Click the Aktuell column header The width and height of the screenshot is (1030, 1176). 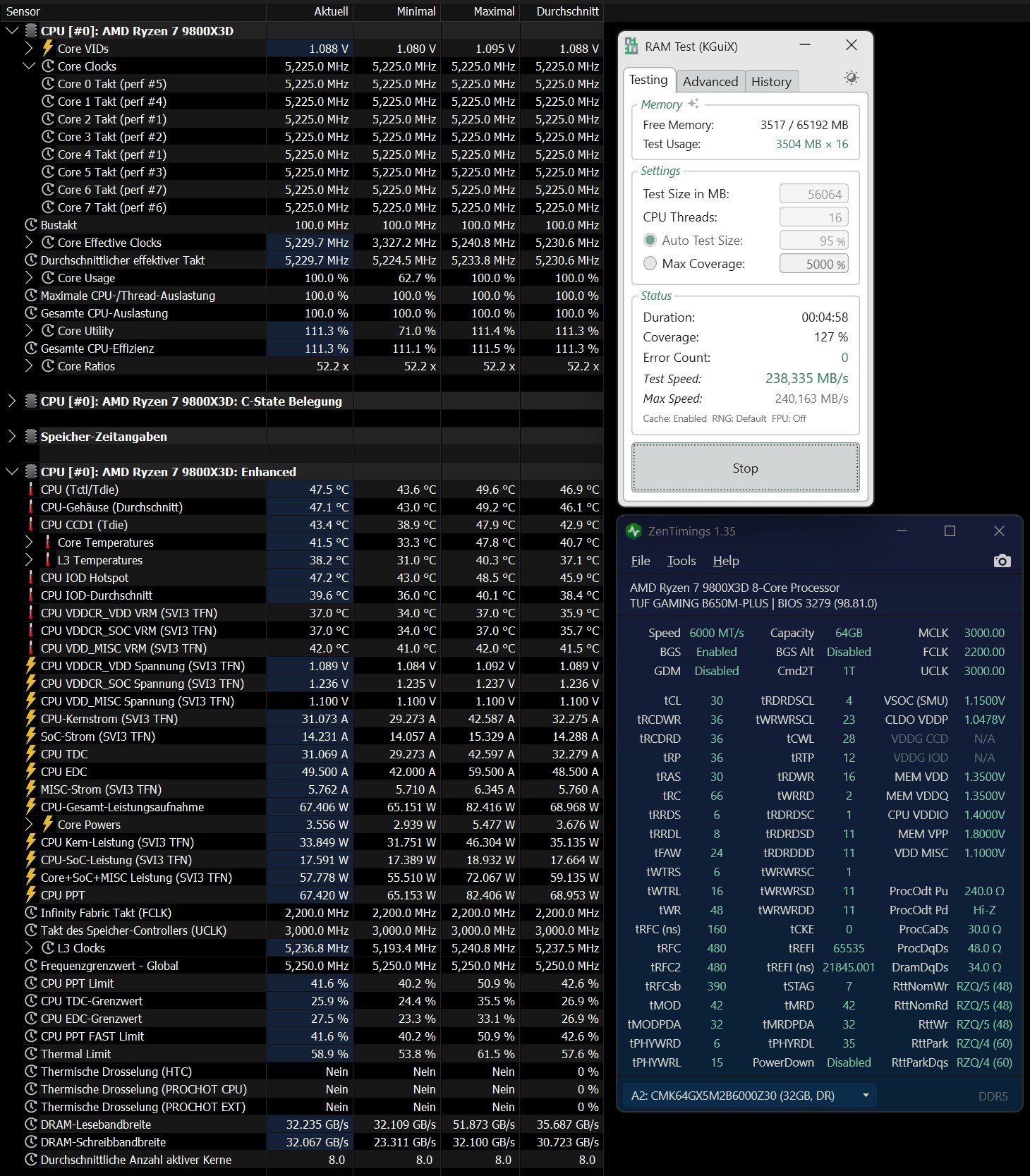pos(310,11)
